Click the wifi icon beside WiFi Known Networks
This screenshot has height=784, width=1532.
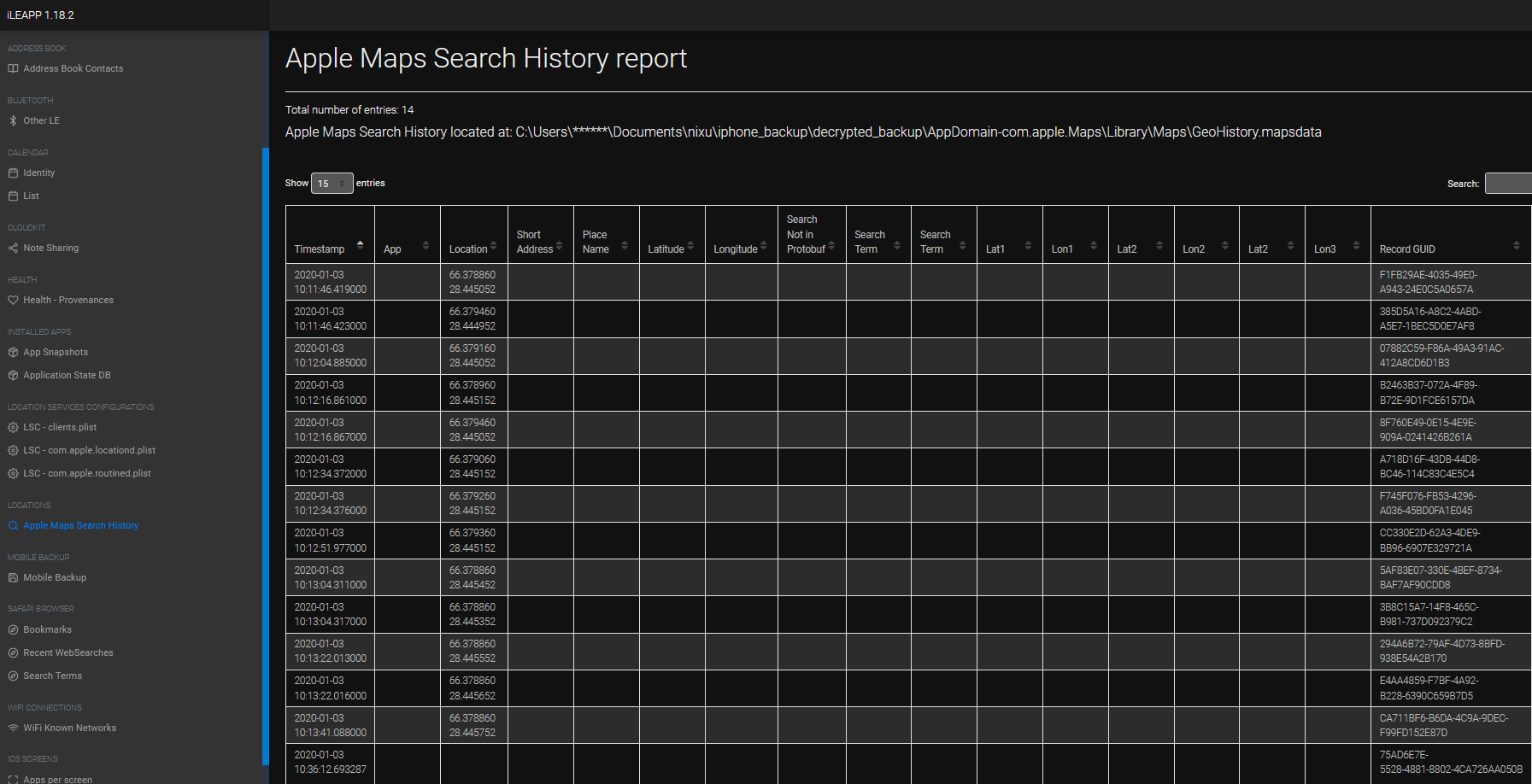13,728
